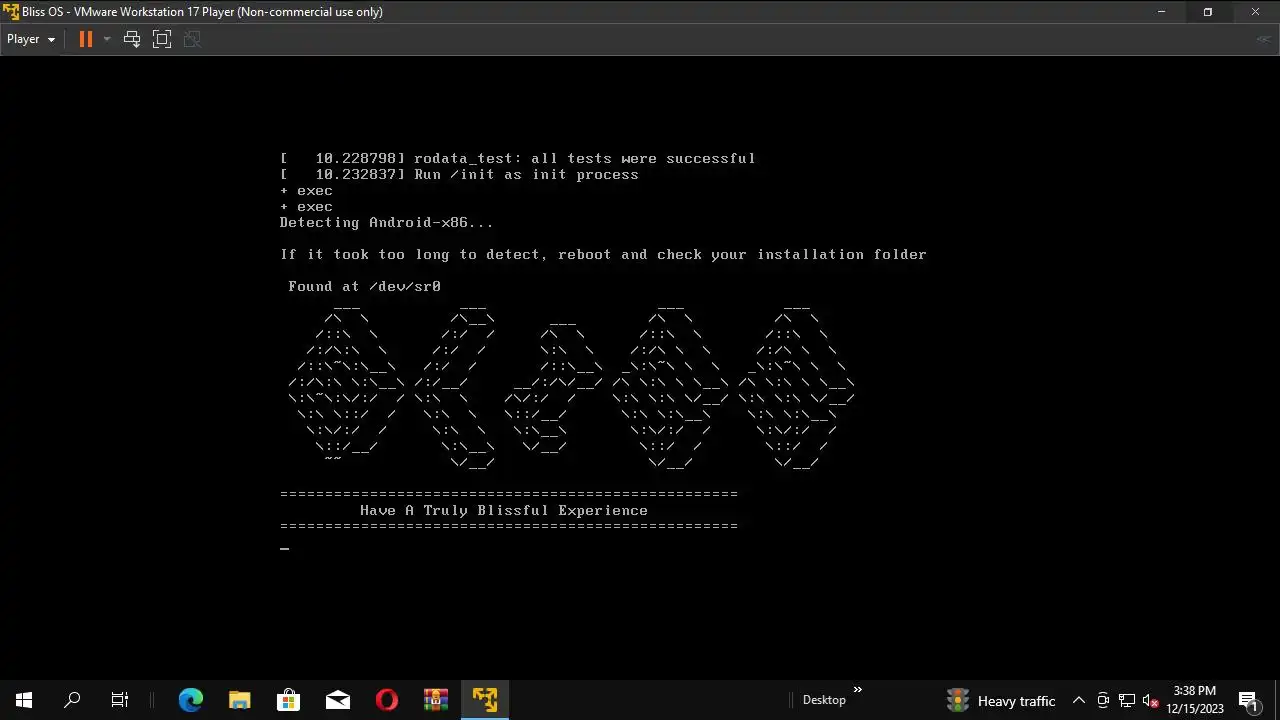Viewport: 1280px width, 720px height.
Task: Collapse the VMware toolbar with the double-chevron
Action: [x=1264, y=39]
